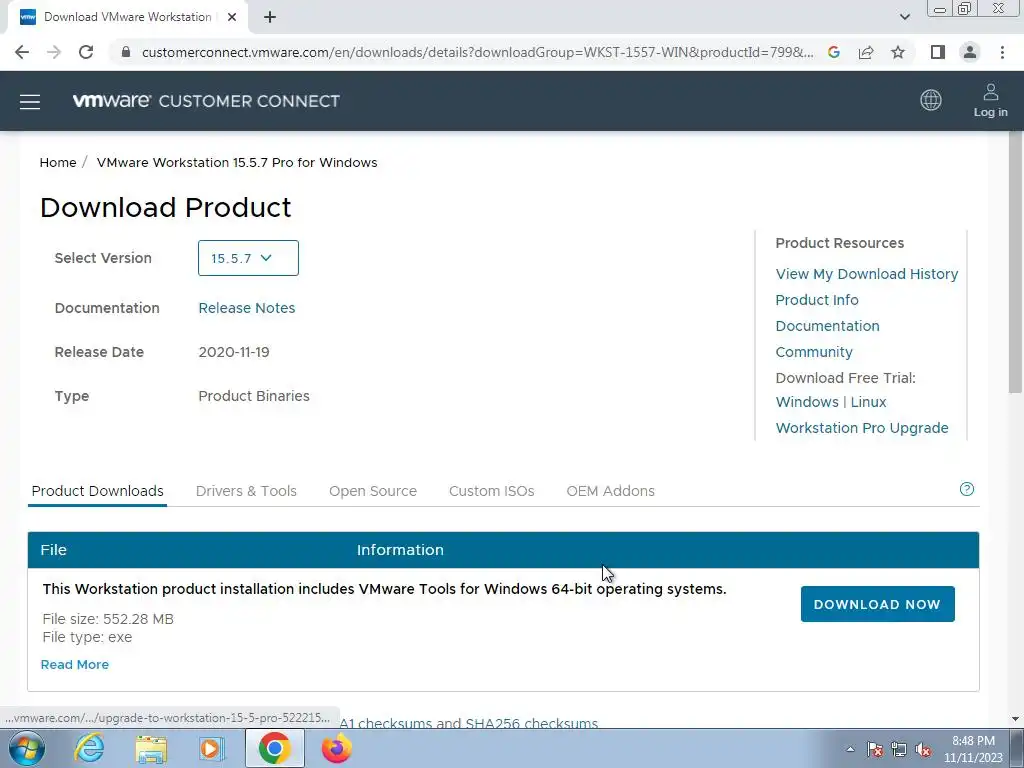The width and height of the screenshot is (1024, 768).
Task: Open the Chrome profile avatar
Action: (970, 52)
